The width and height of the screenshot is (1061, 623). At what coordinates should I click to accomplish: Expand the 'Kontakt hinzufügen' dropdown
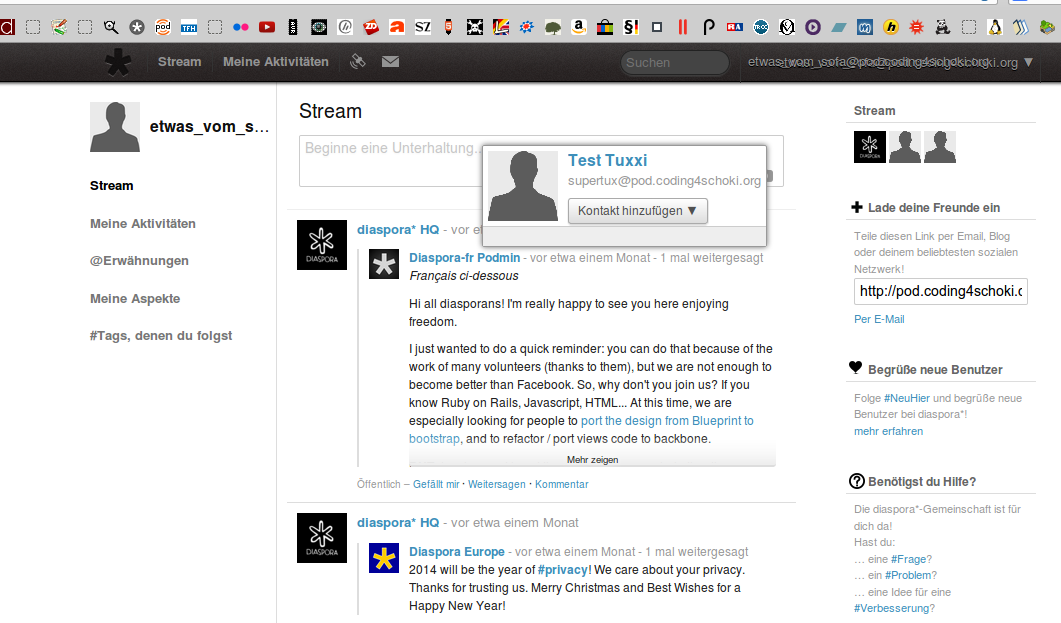pos(638,211)
